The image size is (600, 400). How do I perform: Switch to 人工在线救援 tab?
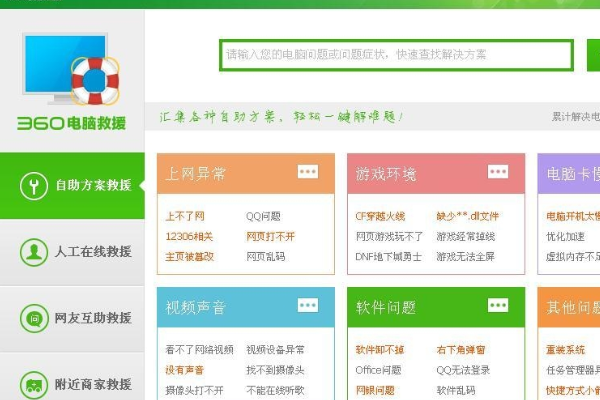coord(72,252)
